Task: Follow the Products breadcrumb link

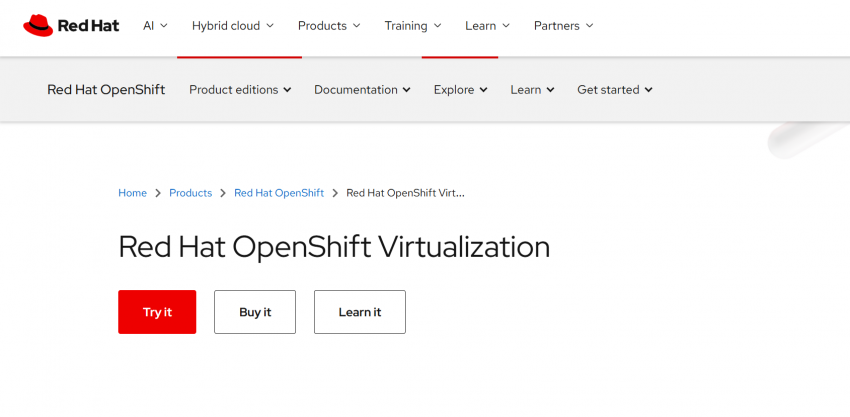Action: (190, 193)
